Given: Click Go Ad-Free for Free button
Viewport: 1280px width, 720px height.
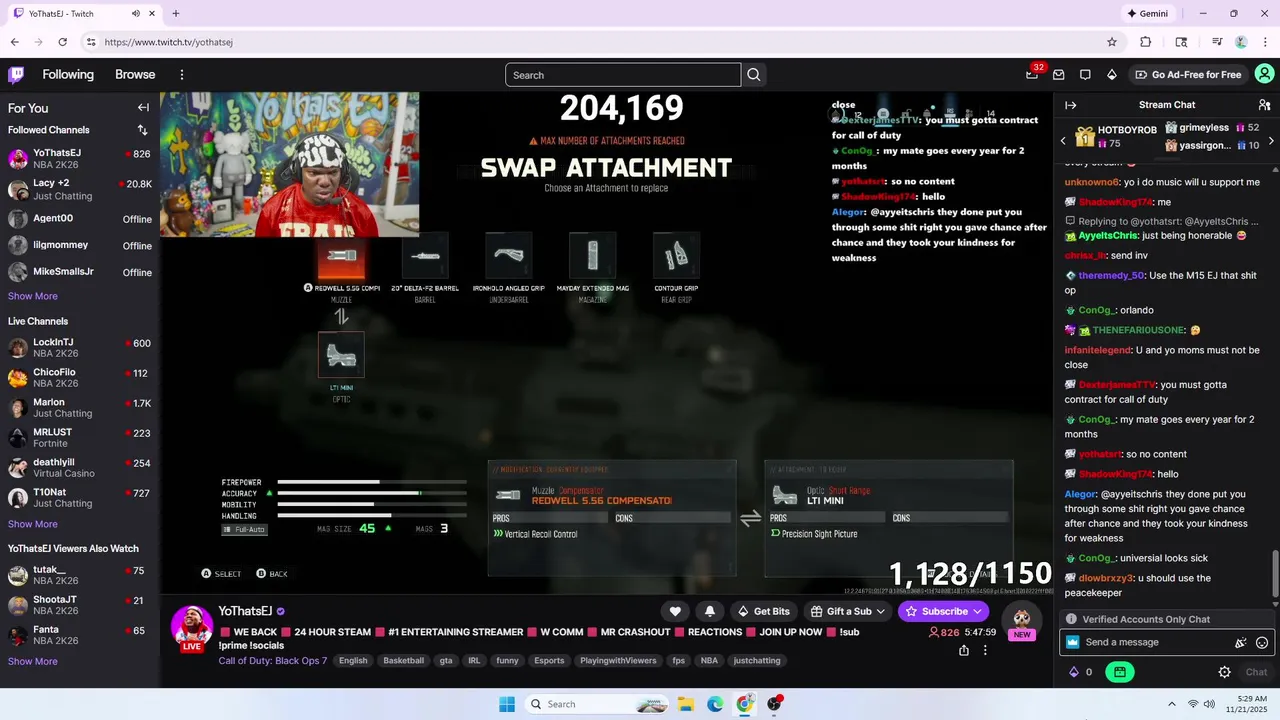Looking at the screenshot, I should tap(1188, 75).
